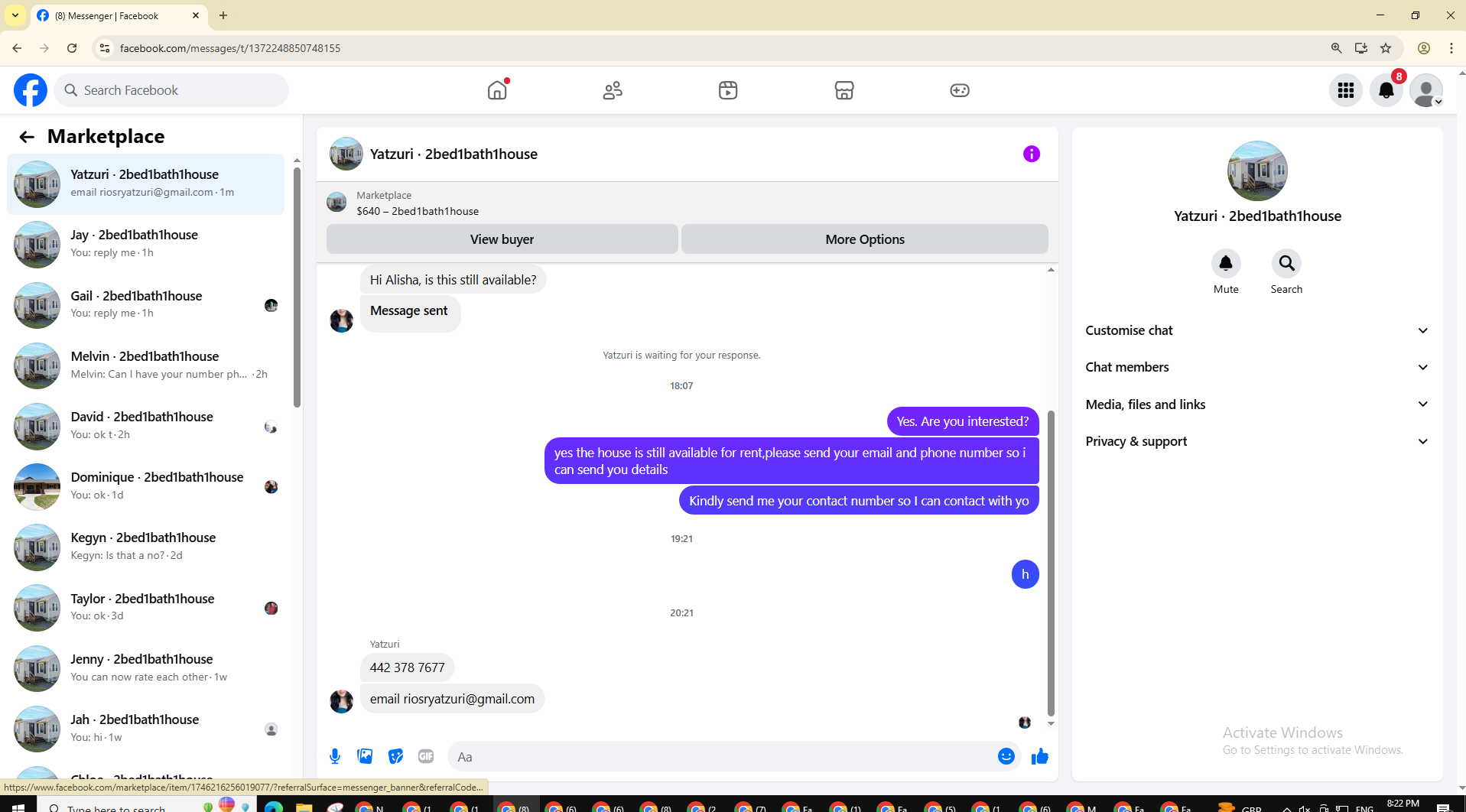Open a new browser tab
This screenshot has width=1466, height=812.
coord(223,15)
